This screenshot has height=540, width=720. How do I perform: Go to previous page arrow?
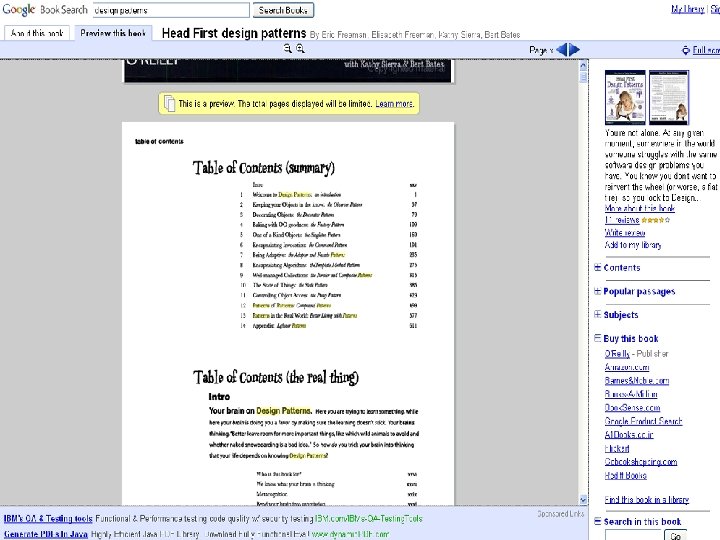point(562,50)
